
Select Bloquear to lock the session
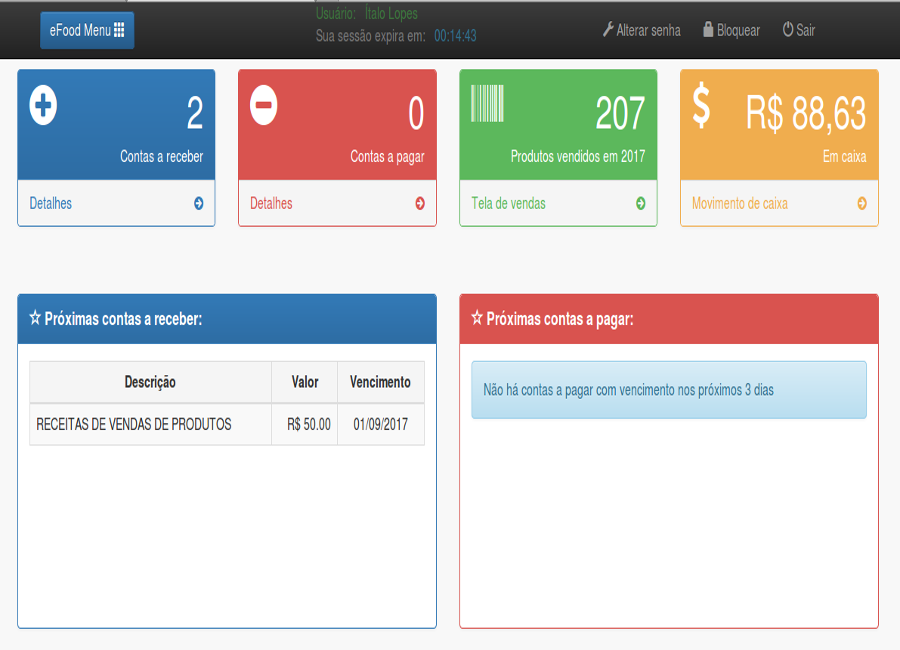click(731, 30)
